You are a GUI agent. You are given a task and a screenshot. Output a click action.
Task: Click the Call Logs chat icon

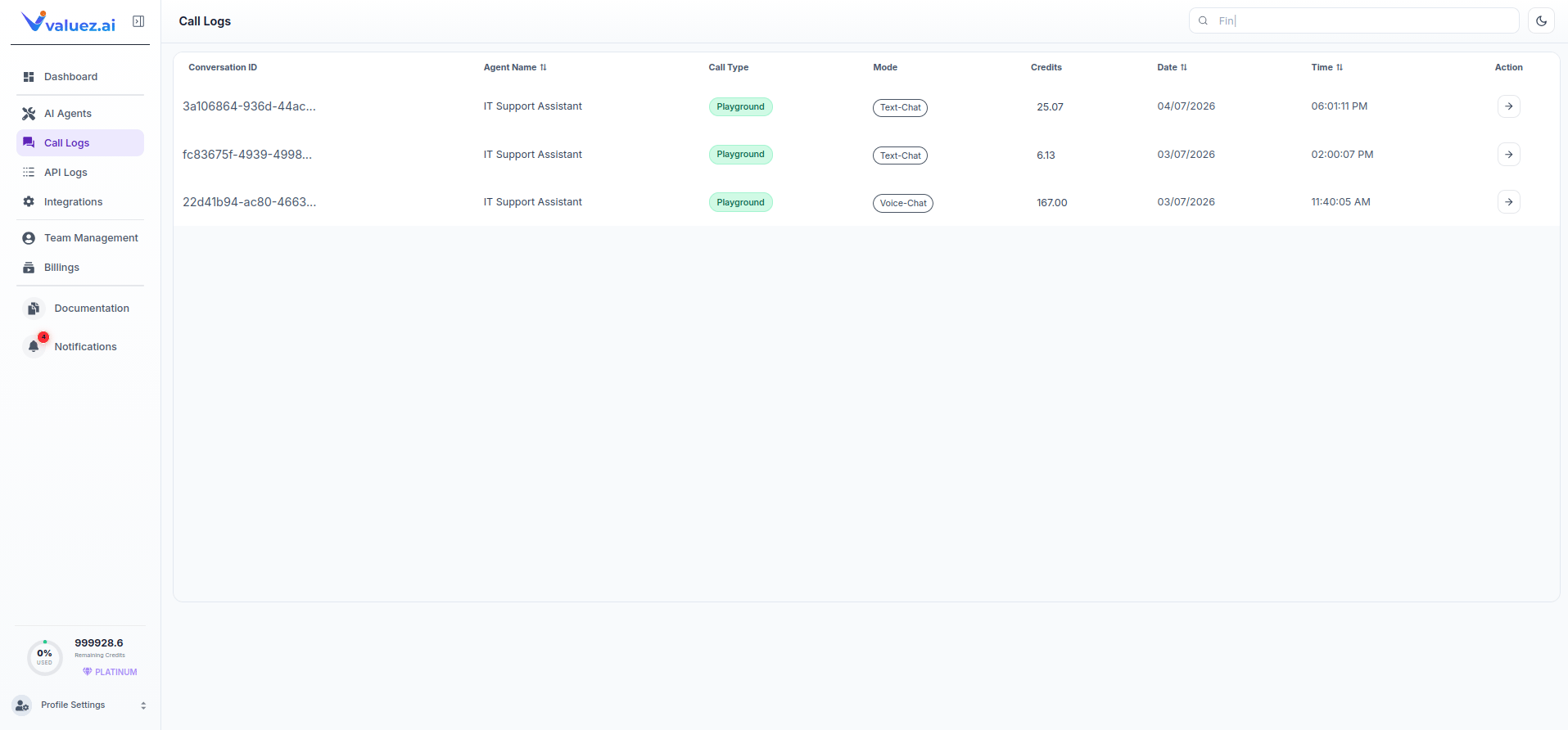29,143
